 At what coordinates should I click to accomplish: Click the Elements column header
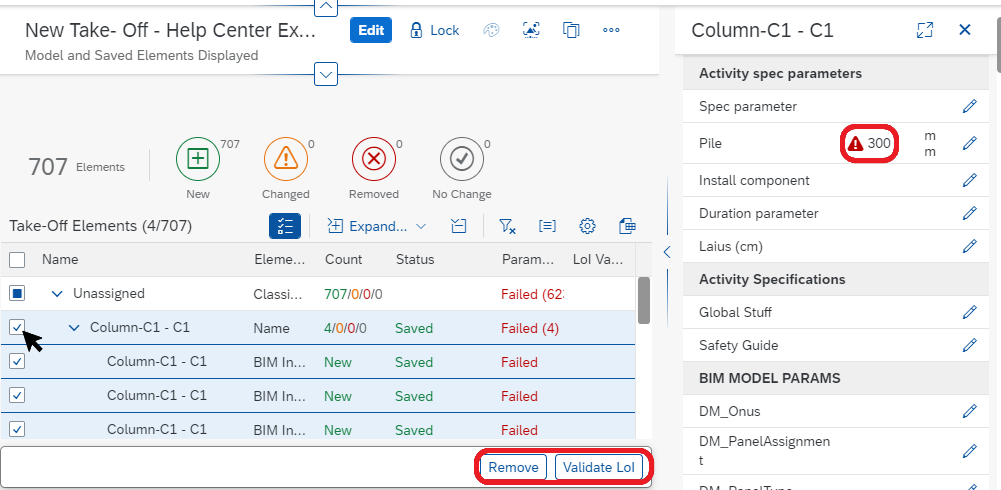[x=280, y=260]
